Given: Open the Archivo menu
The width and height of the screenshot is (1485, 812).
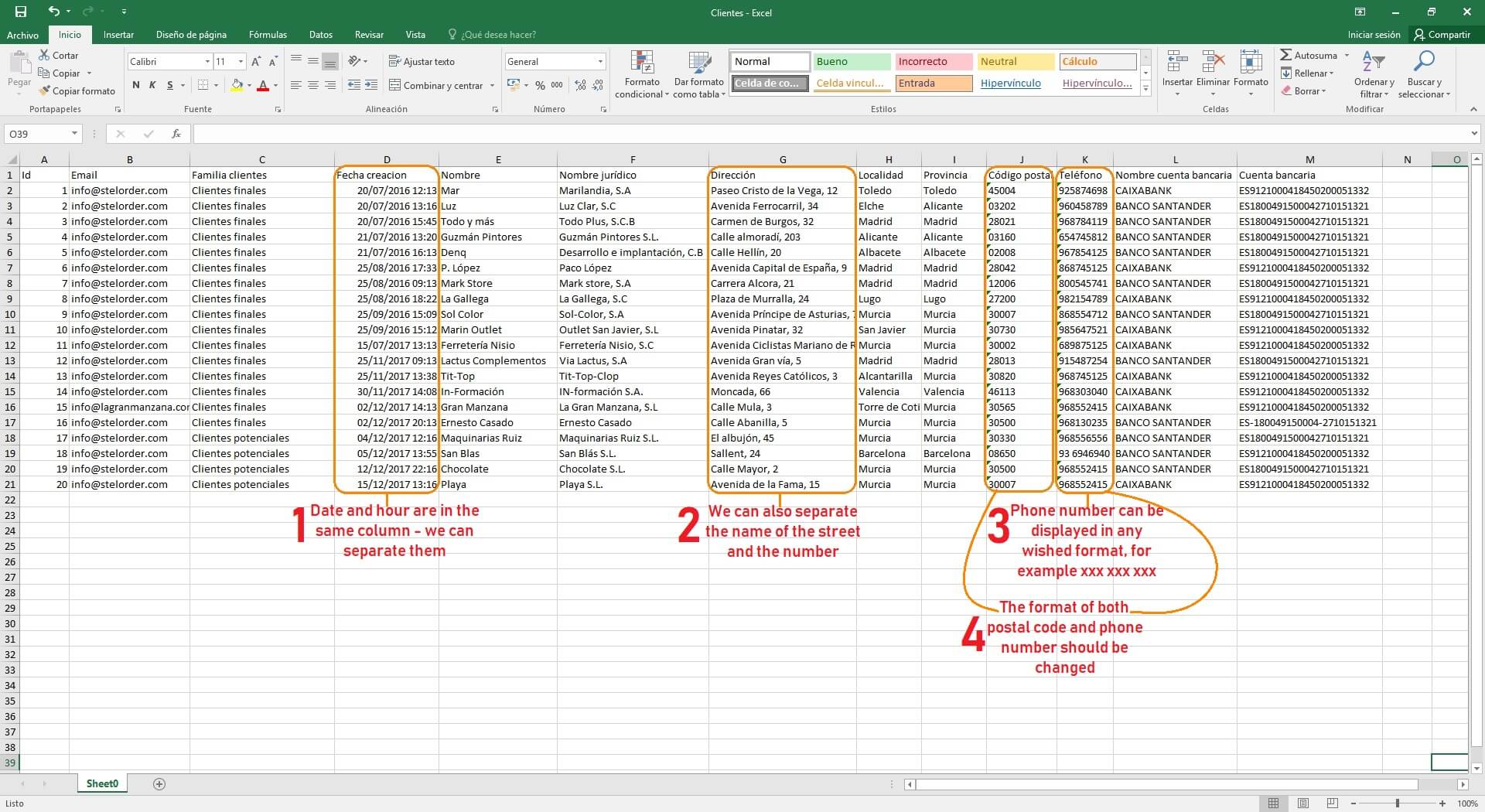Looking at the screenshot, I should click(x=22, y=35).
